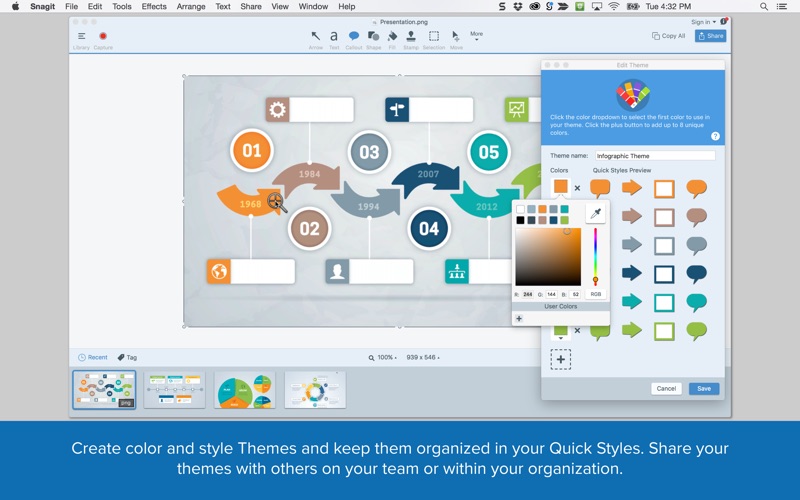800x500 pixels.
Task: Open the orange theme color dropdown
Action: point(561,188)
